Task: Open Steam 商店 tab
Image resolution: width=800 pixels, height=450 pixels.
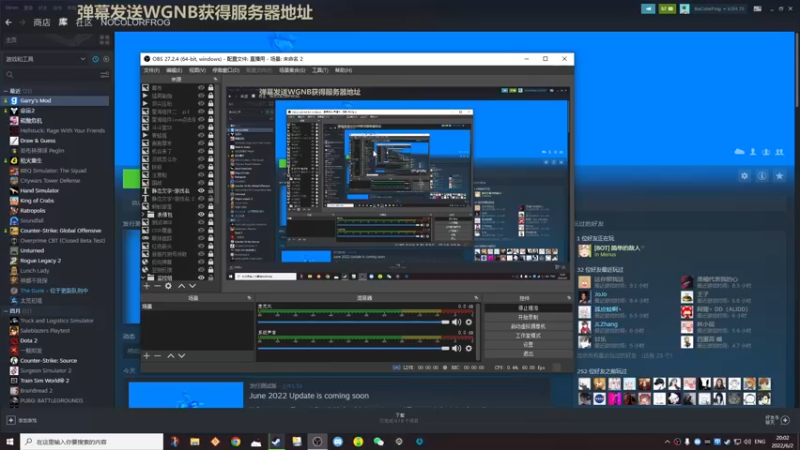Action: click(42, 22)
